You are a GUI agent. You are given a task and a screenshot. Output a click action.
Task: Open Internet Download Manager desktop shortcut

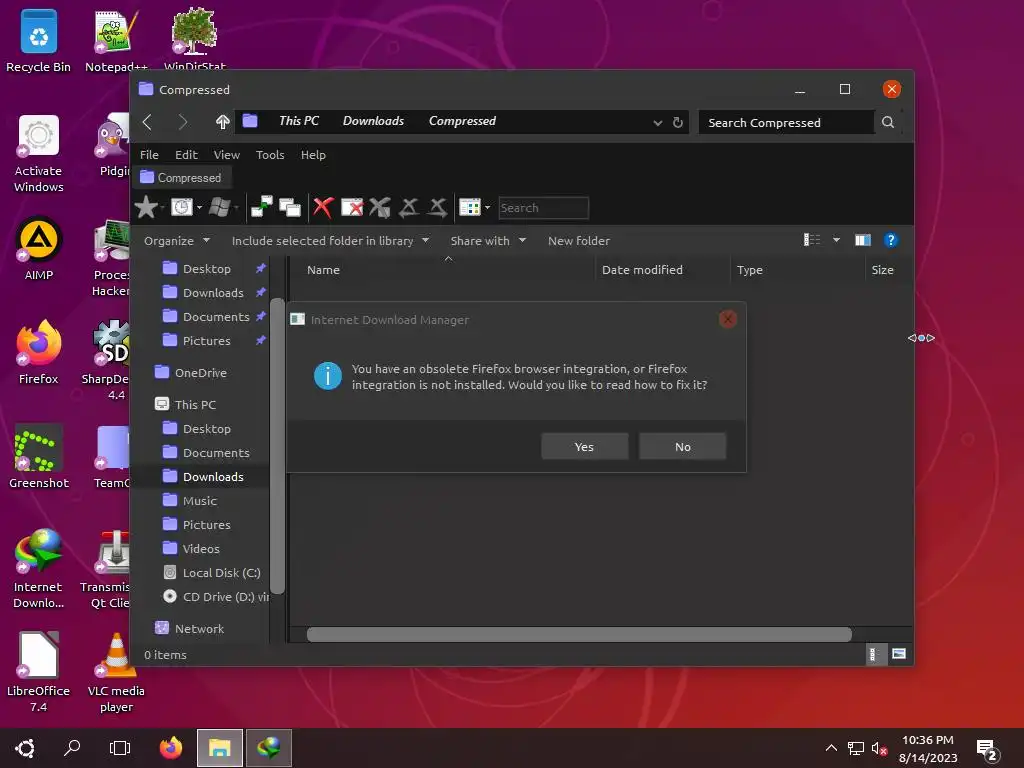(x=39, y=568)
